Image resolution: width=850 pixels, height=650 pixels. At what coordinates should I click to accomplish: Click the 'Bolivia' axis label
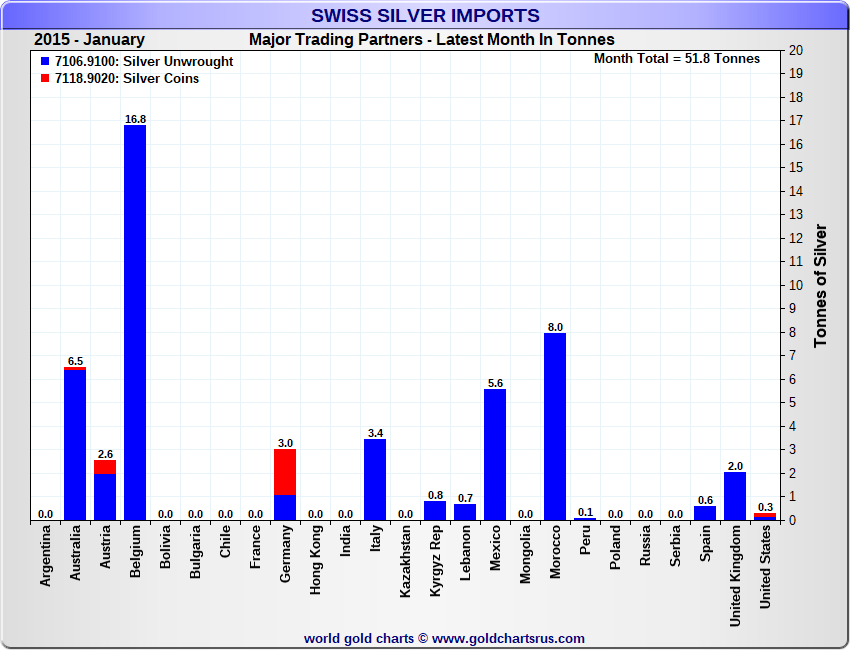click(165, 546)
